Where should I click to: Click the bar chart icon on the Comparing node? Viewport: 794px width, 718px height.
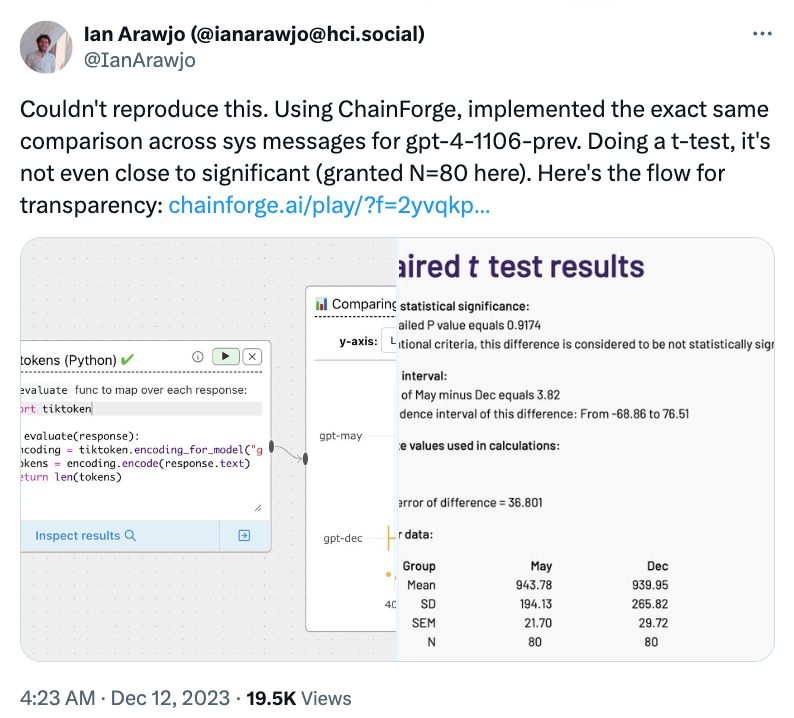[x=321, y=304]
